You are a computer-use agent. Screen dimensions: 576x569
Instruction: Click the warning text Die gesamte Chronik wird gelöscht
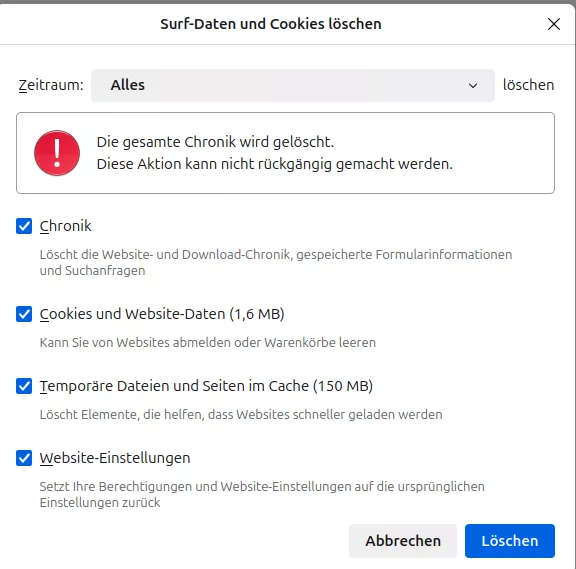[215, 142]
